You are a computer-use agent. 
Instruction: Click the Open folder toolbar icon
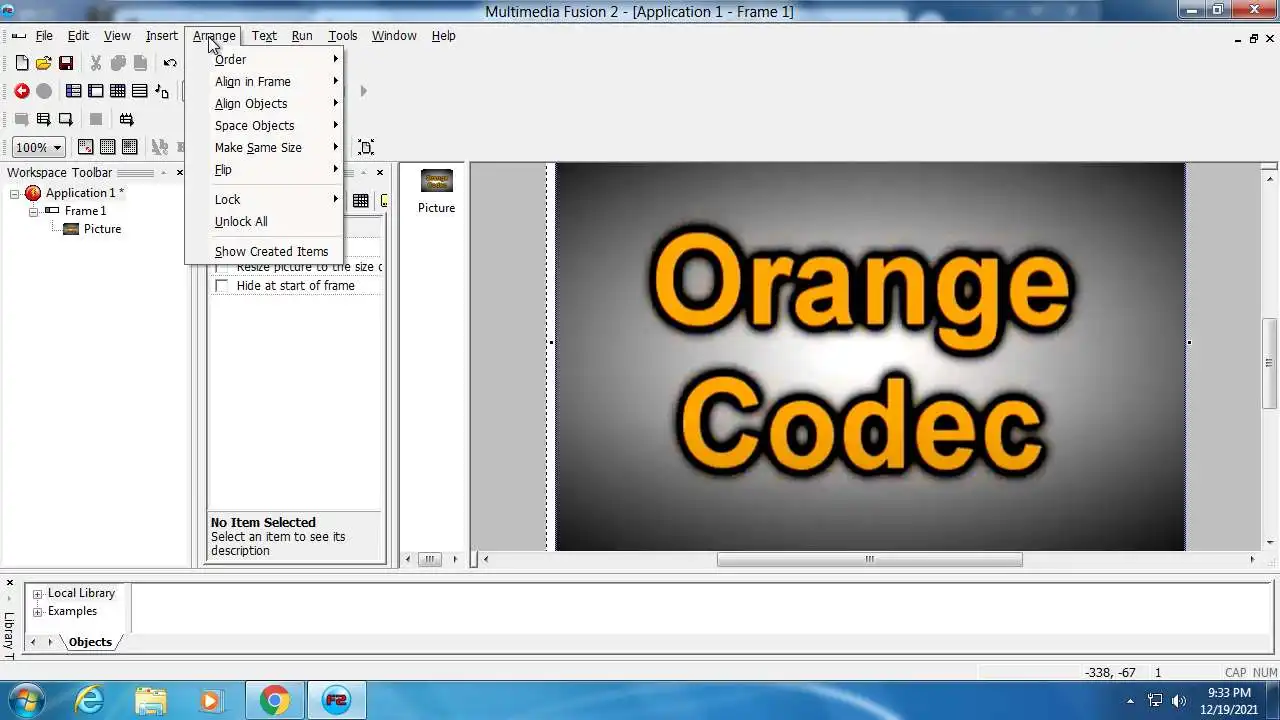(44, 63)
